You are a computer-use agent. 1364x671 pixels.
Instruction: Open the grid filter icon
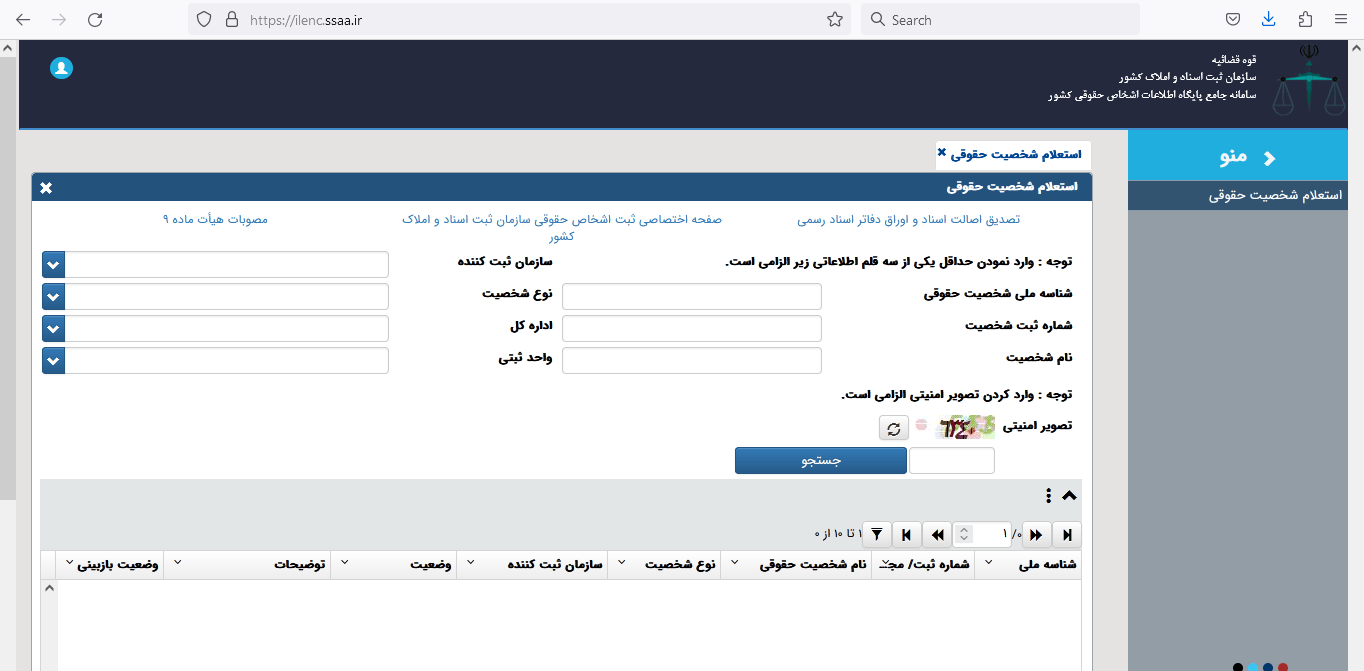click(x=877, y=534)
